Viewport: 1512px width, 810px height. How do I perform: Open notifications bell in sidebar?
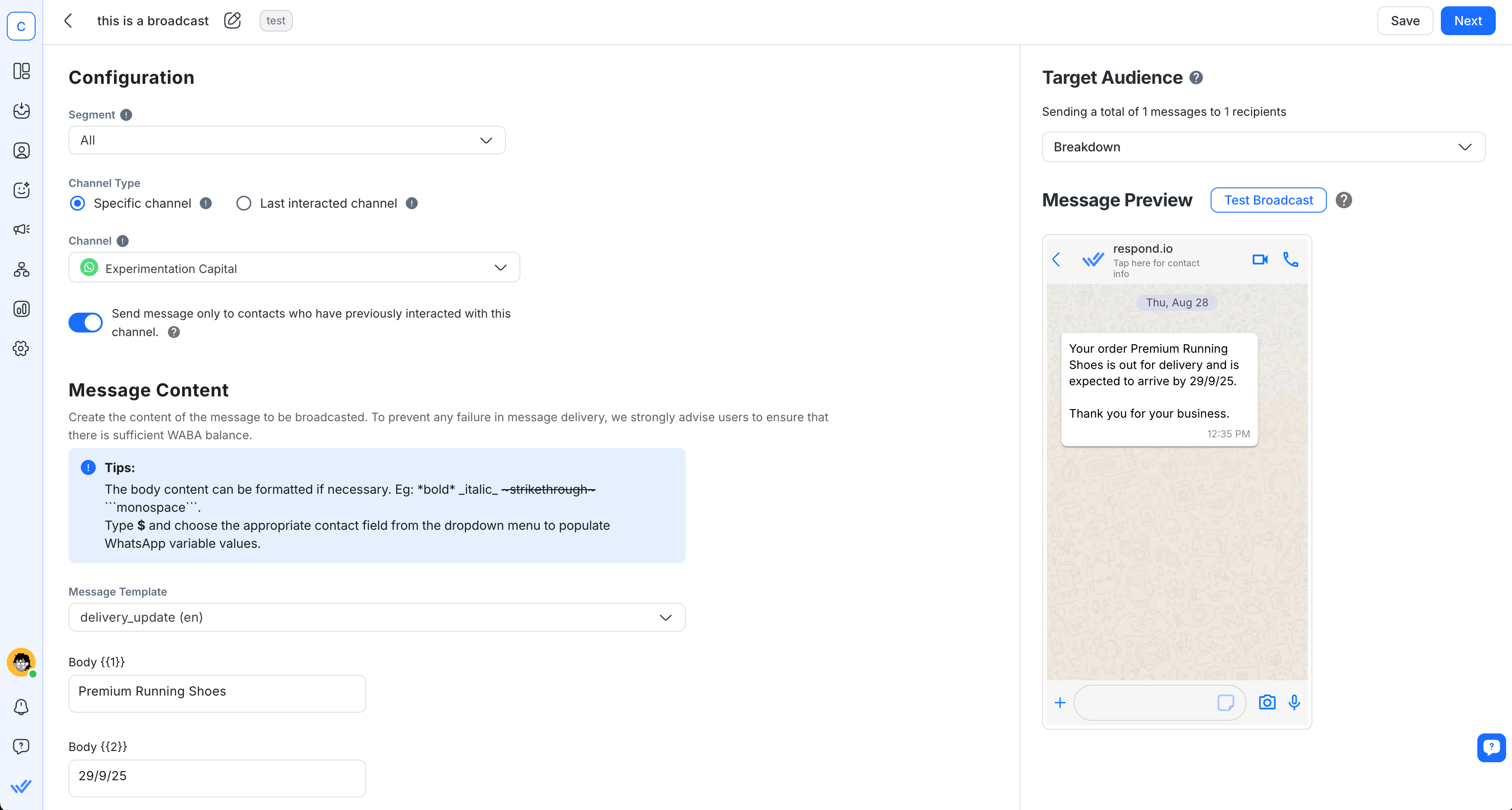tap(21, 707)
